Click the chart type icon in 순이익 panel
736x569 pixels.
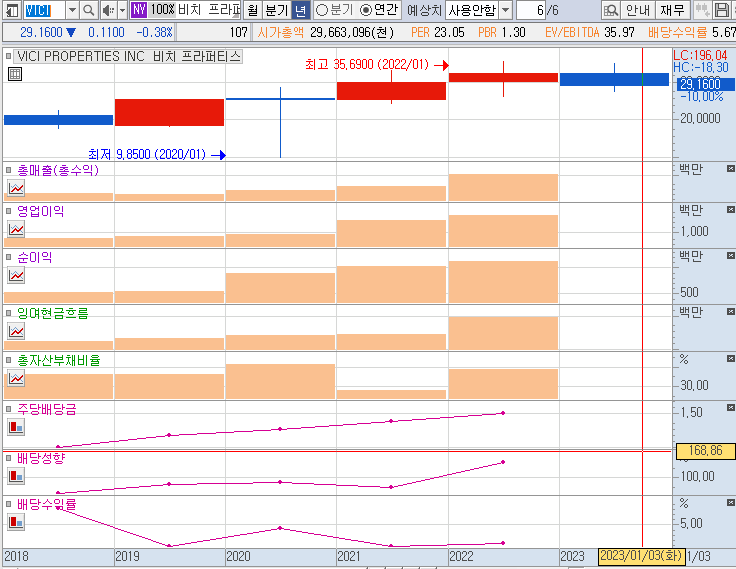point(16,276)
